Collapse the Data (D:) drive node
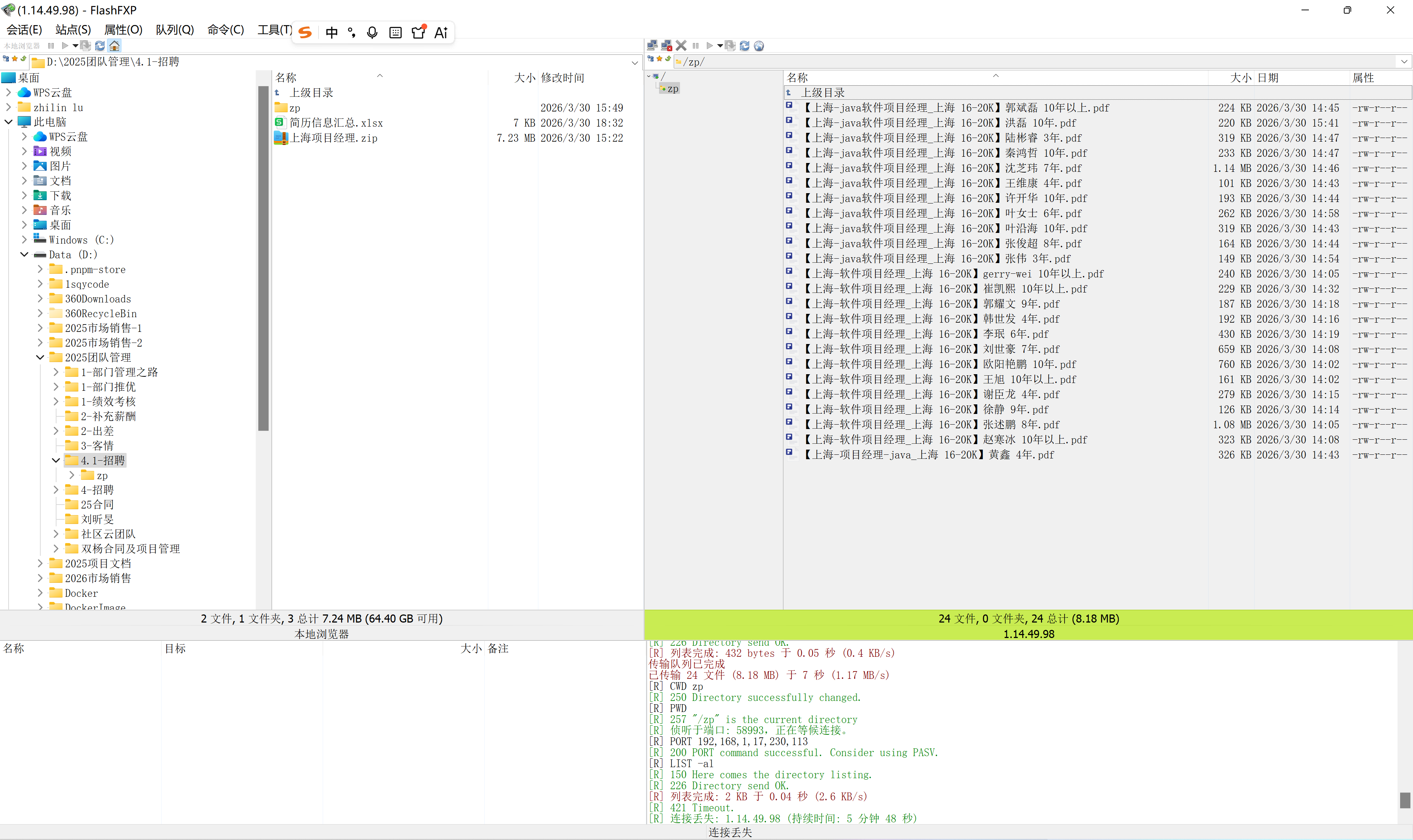Image resolution: width=1413 pixels, height=840 pixels. pos(24,254)
